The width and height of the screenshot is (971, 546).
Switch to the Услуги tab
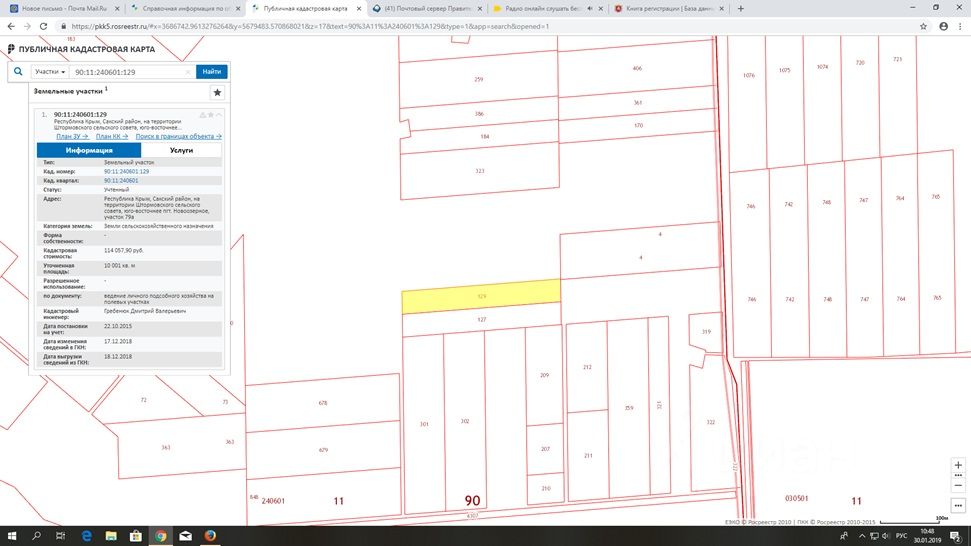pyautogui.click(x=181, y=150)
